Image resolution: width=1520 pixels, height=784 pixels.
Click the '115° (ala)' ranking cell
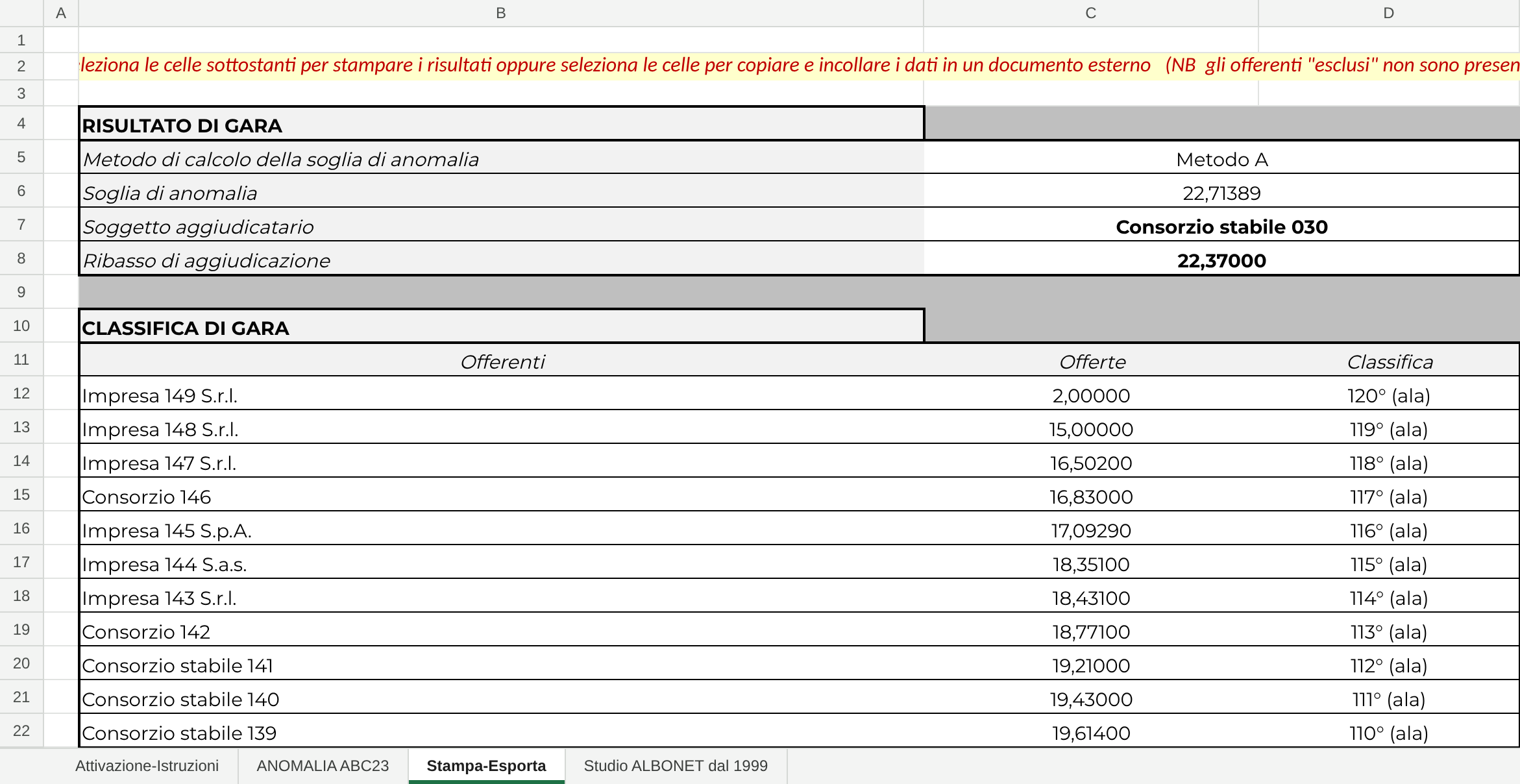click(1389, 563)
